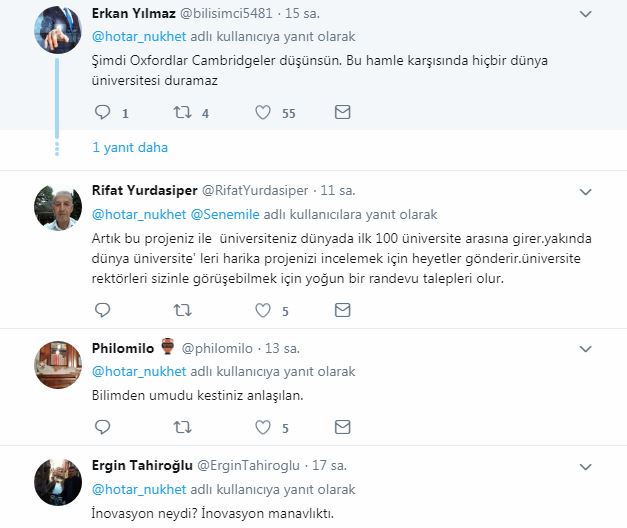This screenshot has width=627, height=528.
Task: Reply to Rifat Yurdasiper's tweet
Action: point(102,311)
